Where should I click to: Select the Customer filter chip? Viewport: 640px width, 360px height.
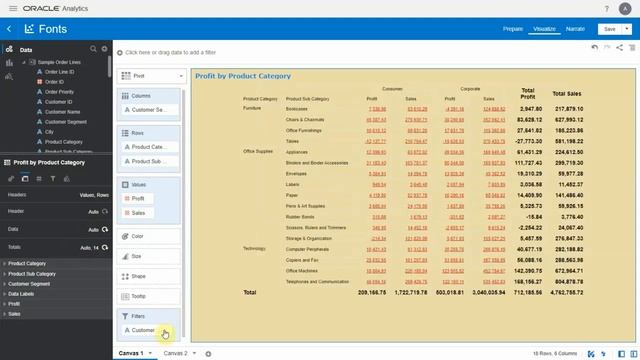pos(149,330)
